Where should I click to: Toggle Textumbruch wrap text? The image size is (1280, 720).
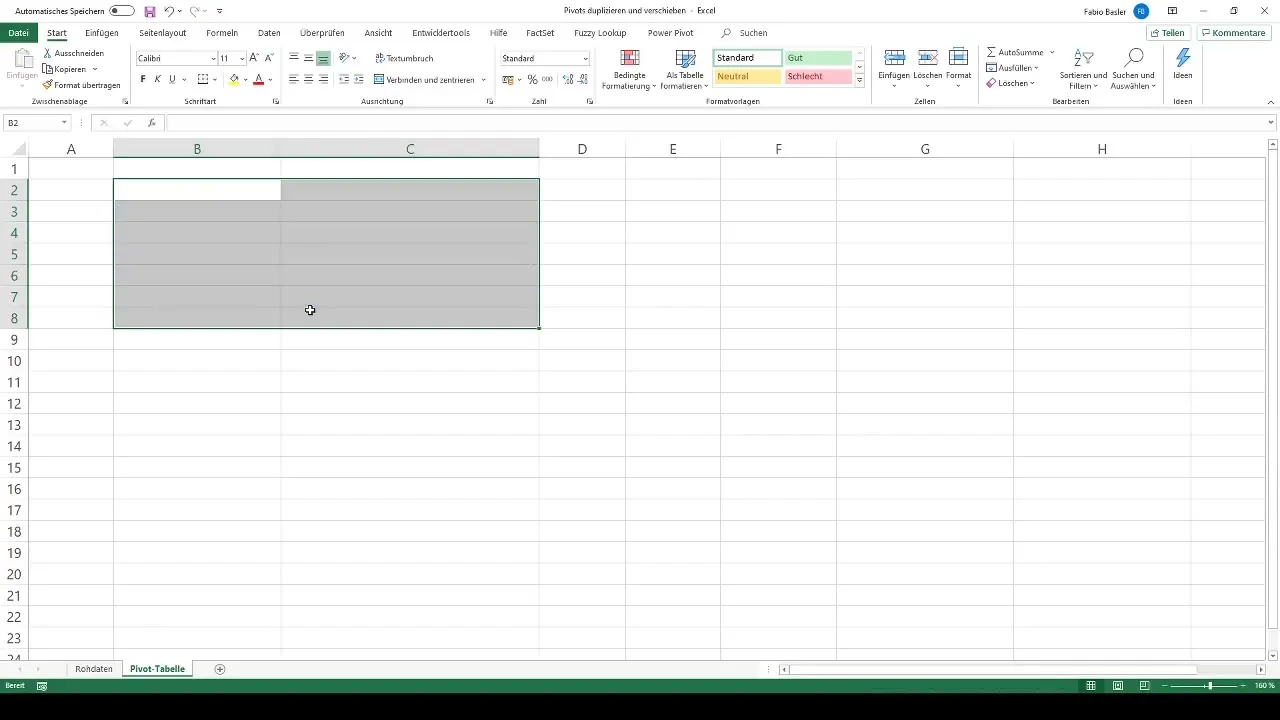click(405, 58)
